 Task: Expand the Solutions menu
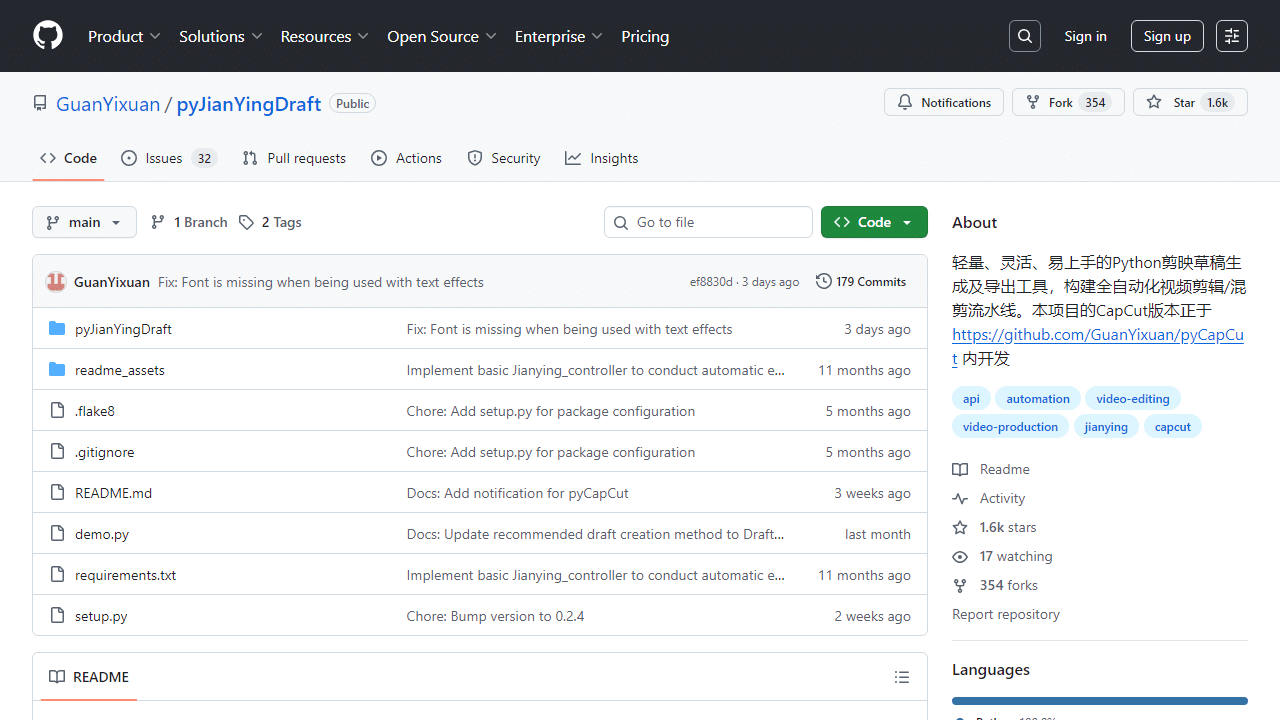point(220,36)
